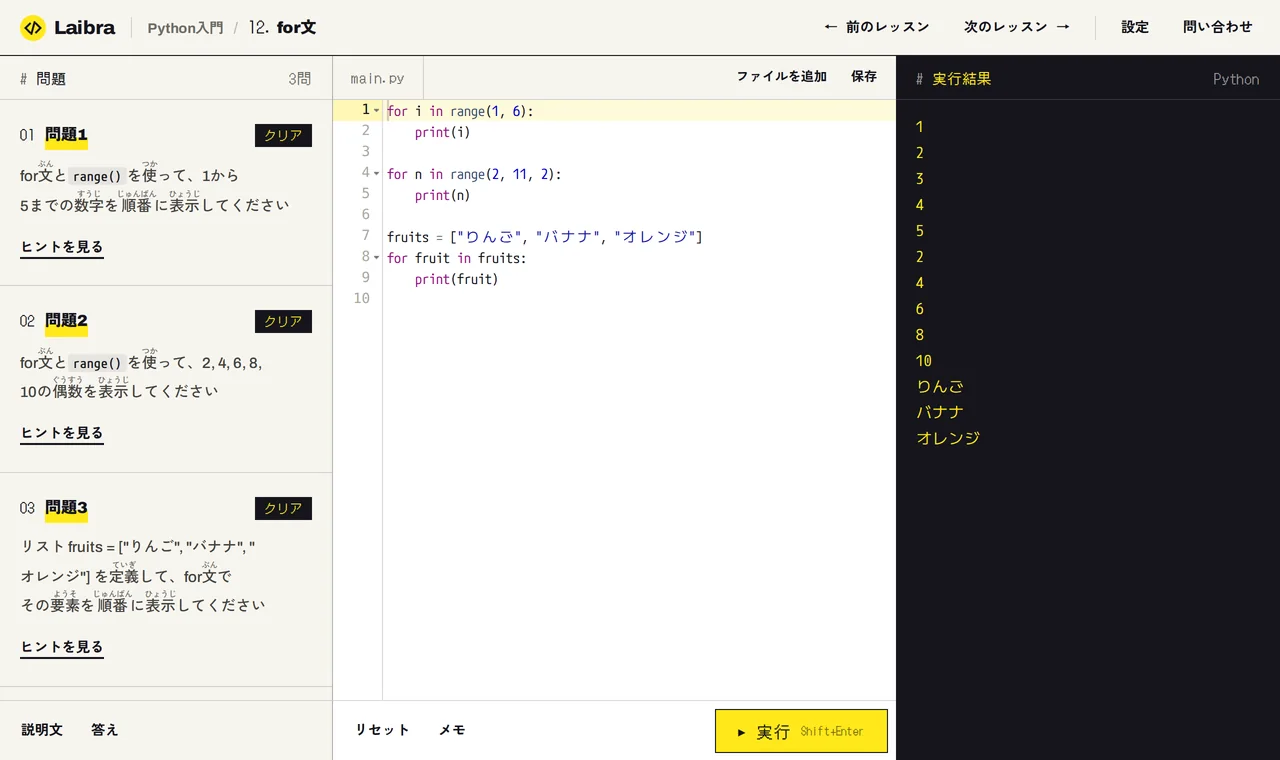Open 答え tab

tap(105, 730)
